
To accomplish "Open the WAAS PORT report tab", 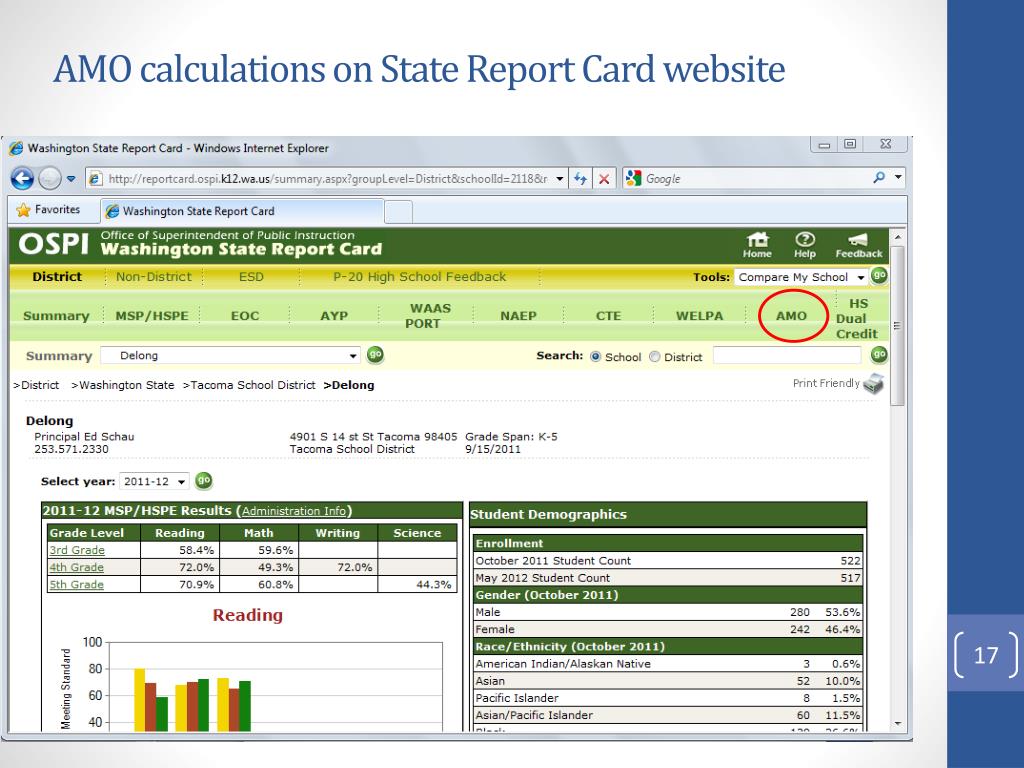I will click(x=428, y=315).
